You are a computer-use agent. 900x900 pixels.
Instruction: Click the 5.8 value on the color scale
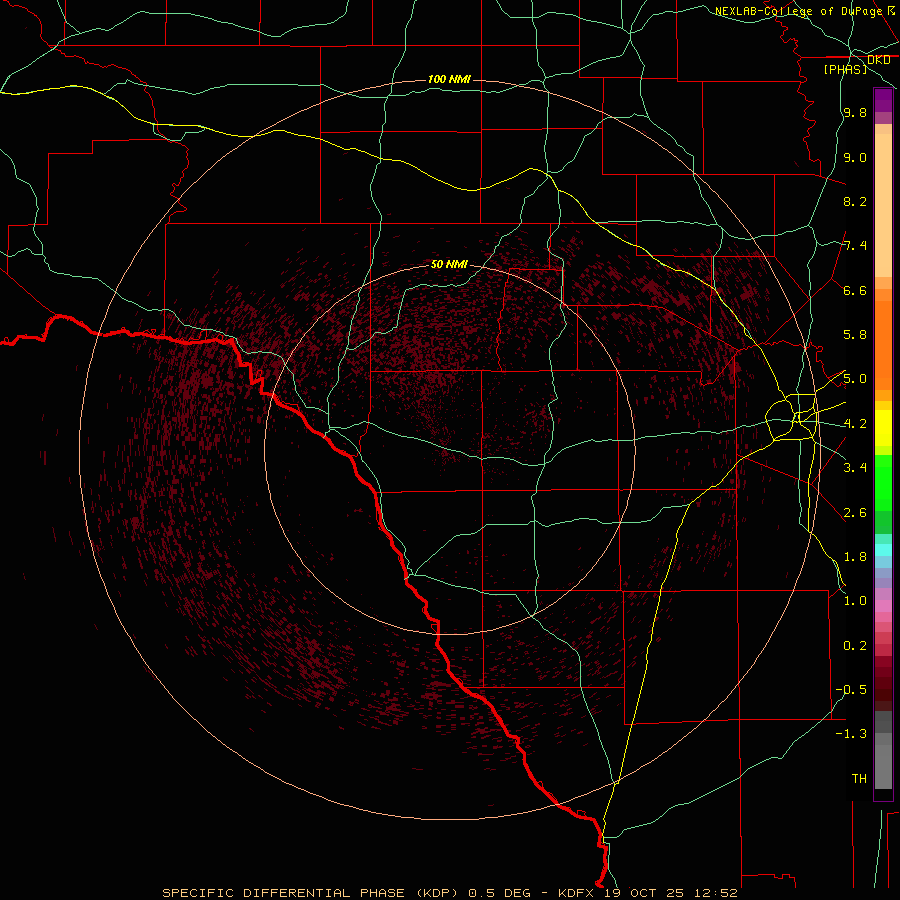tap(855, 335)
